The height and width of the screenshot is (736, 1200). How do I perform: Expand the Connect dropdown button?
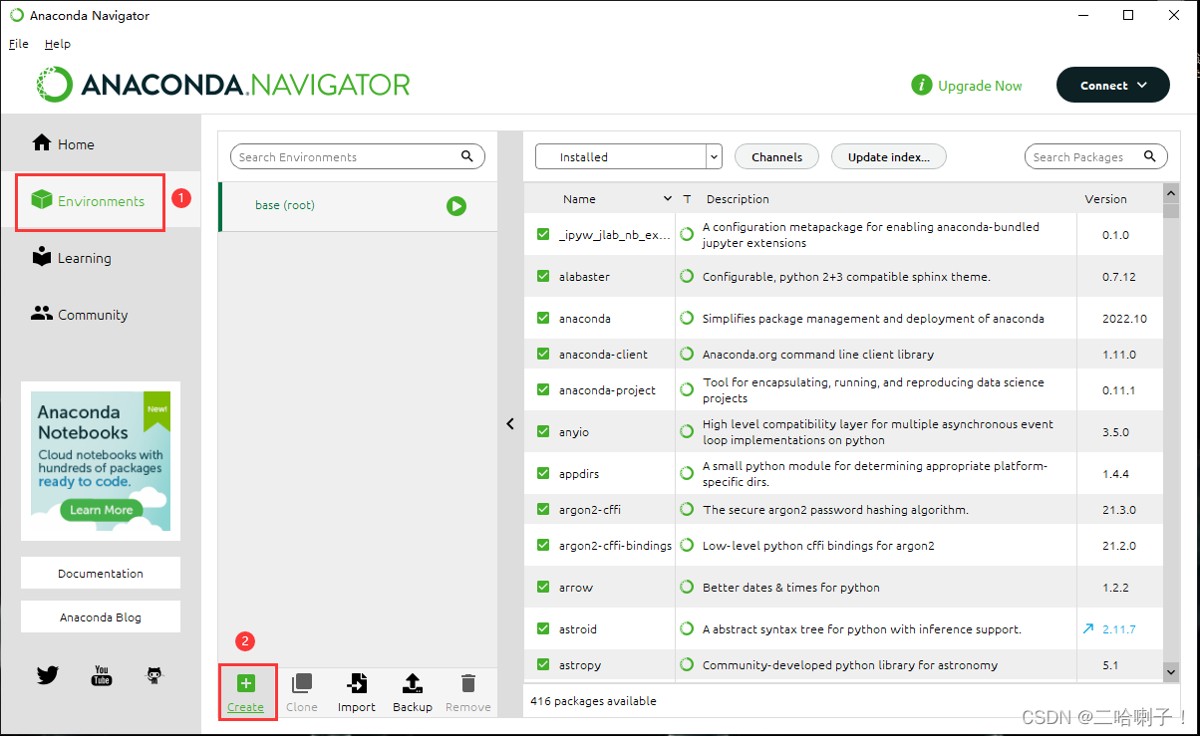click(x=1113, y=86)
